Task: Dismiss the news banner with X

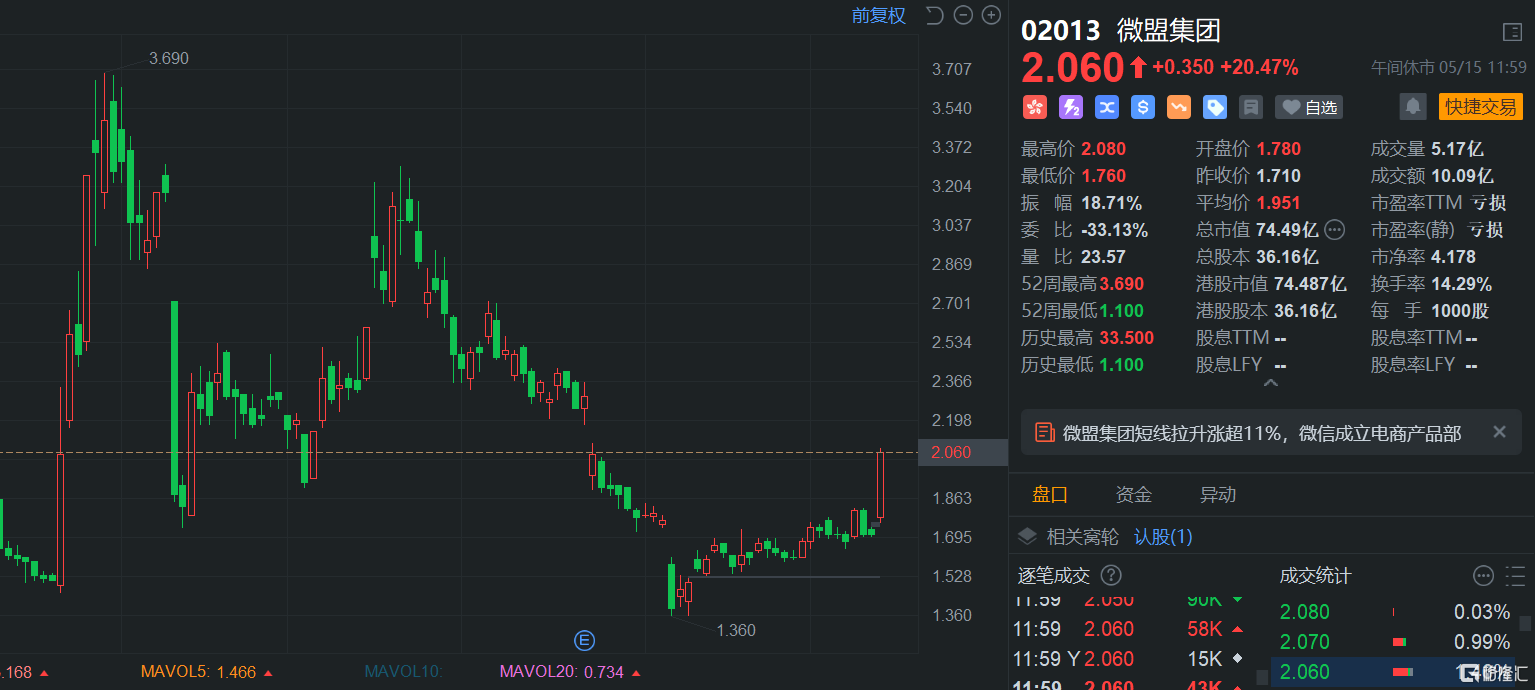Action: point(1499,432)
